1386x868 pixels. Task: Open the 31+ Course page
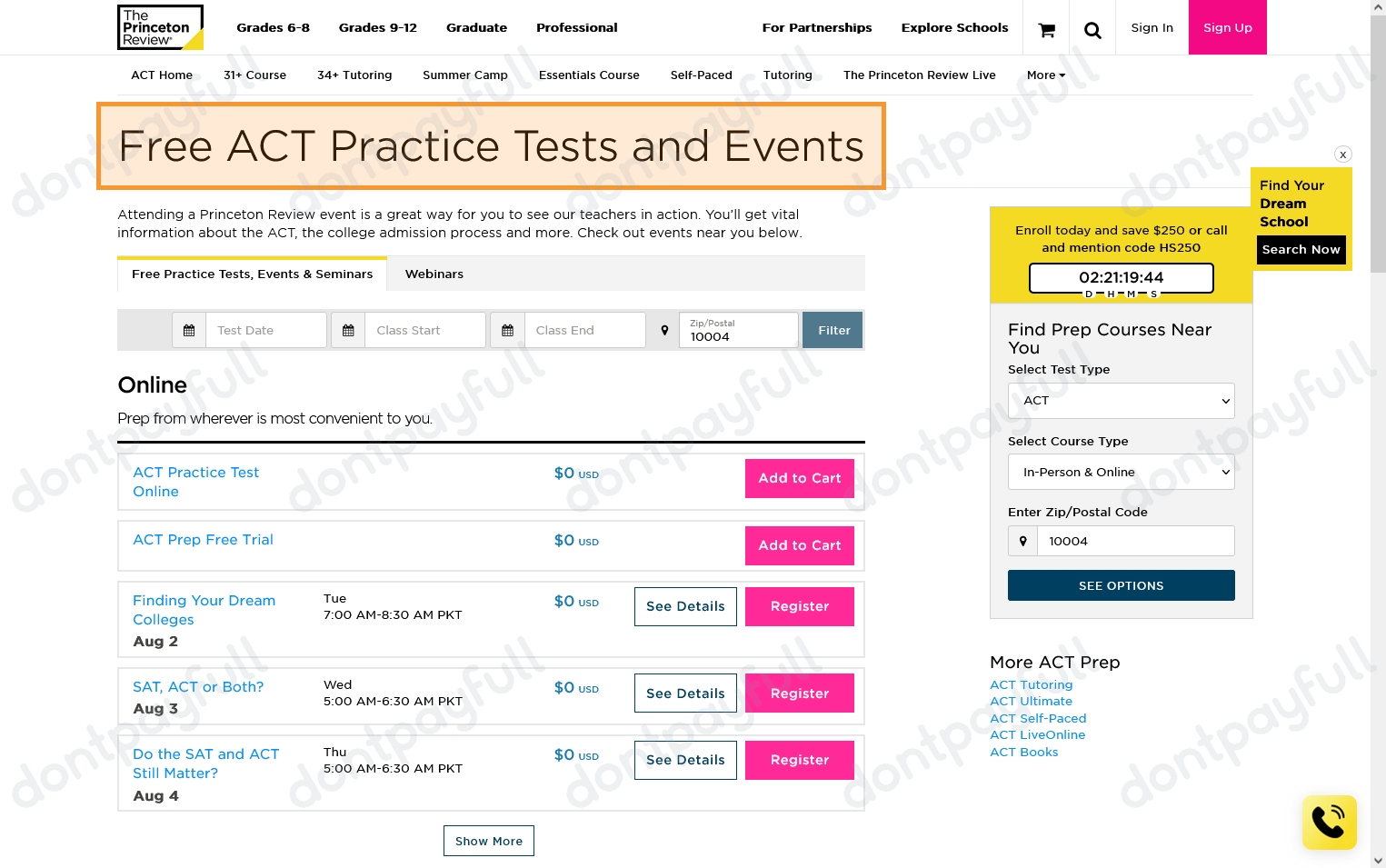pyautogui.click(x=254, y=75)
